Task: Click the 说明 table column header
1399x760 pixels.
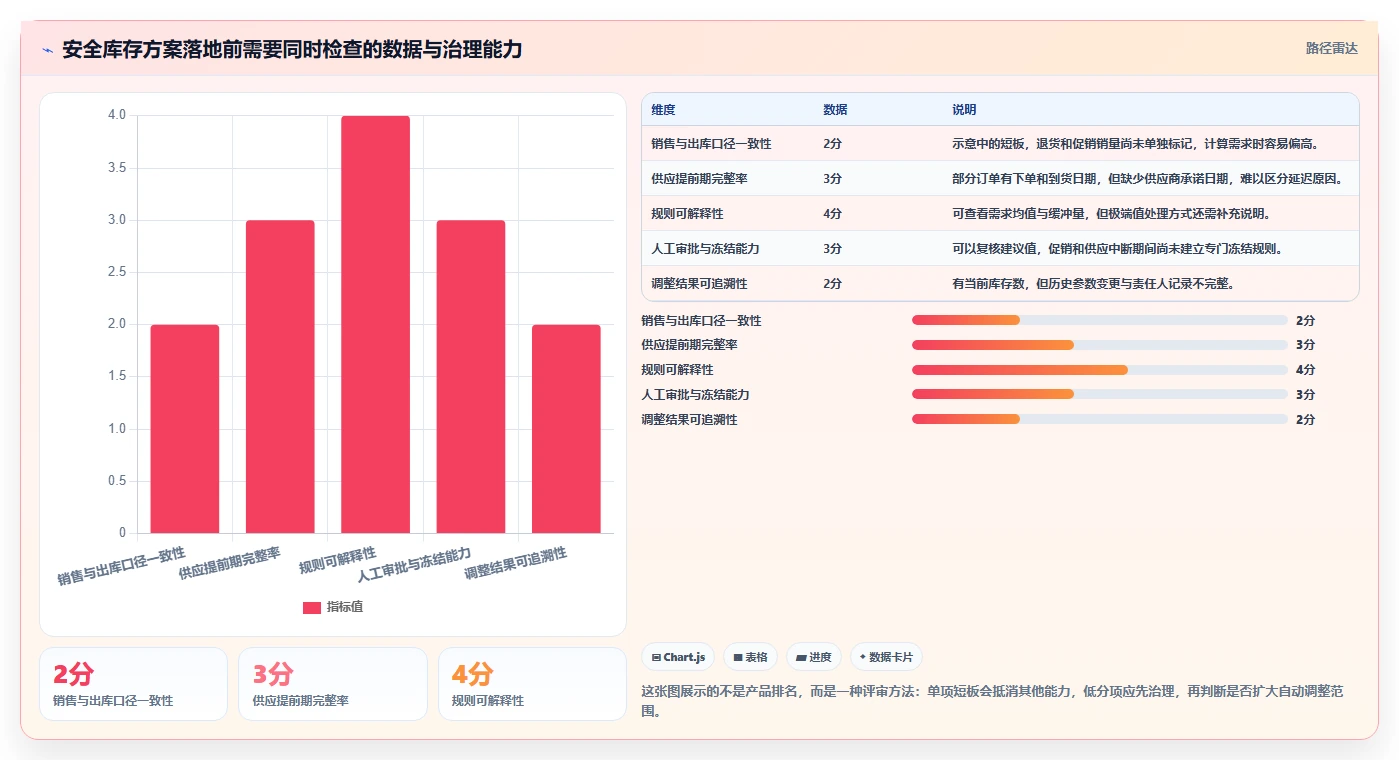Action: point(964,110)
